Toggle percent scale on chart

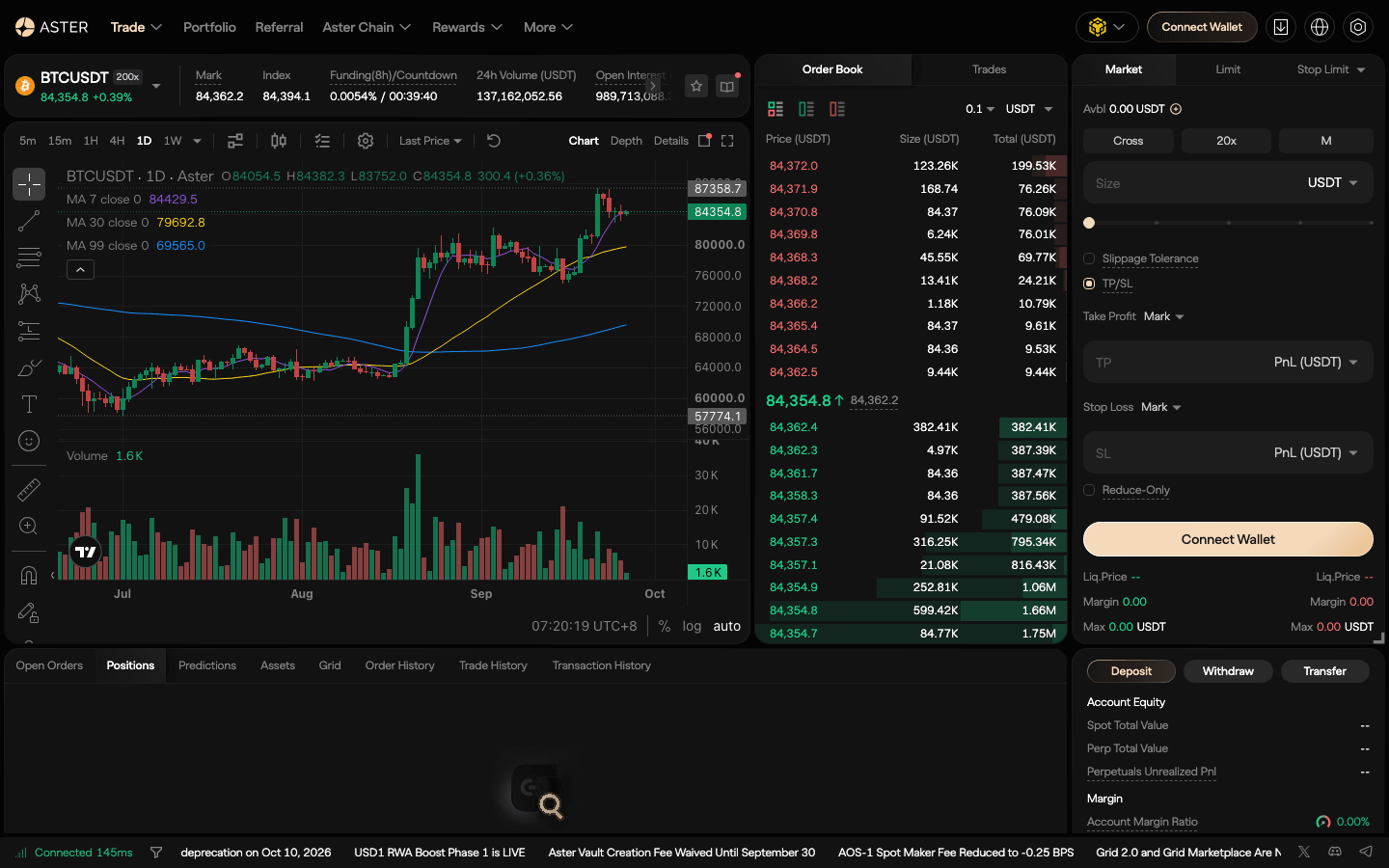tap(665, 626)
